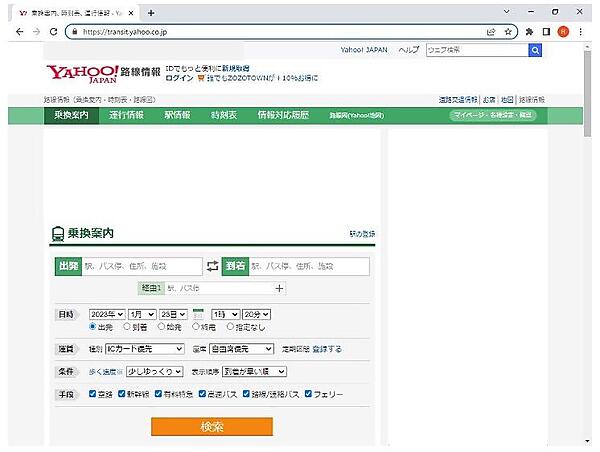The width and height of the screenshot is (600, 452).
Task: Click the マイページ settings pill button
Action: tap(492, 115)
